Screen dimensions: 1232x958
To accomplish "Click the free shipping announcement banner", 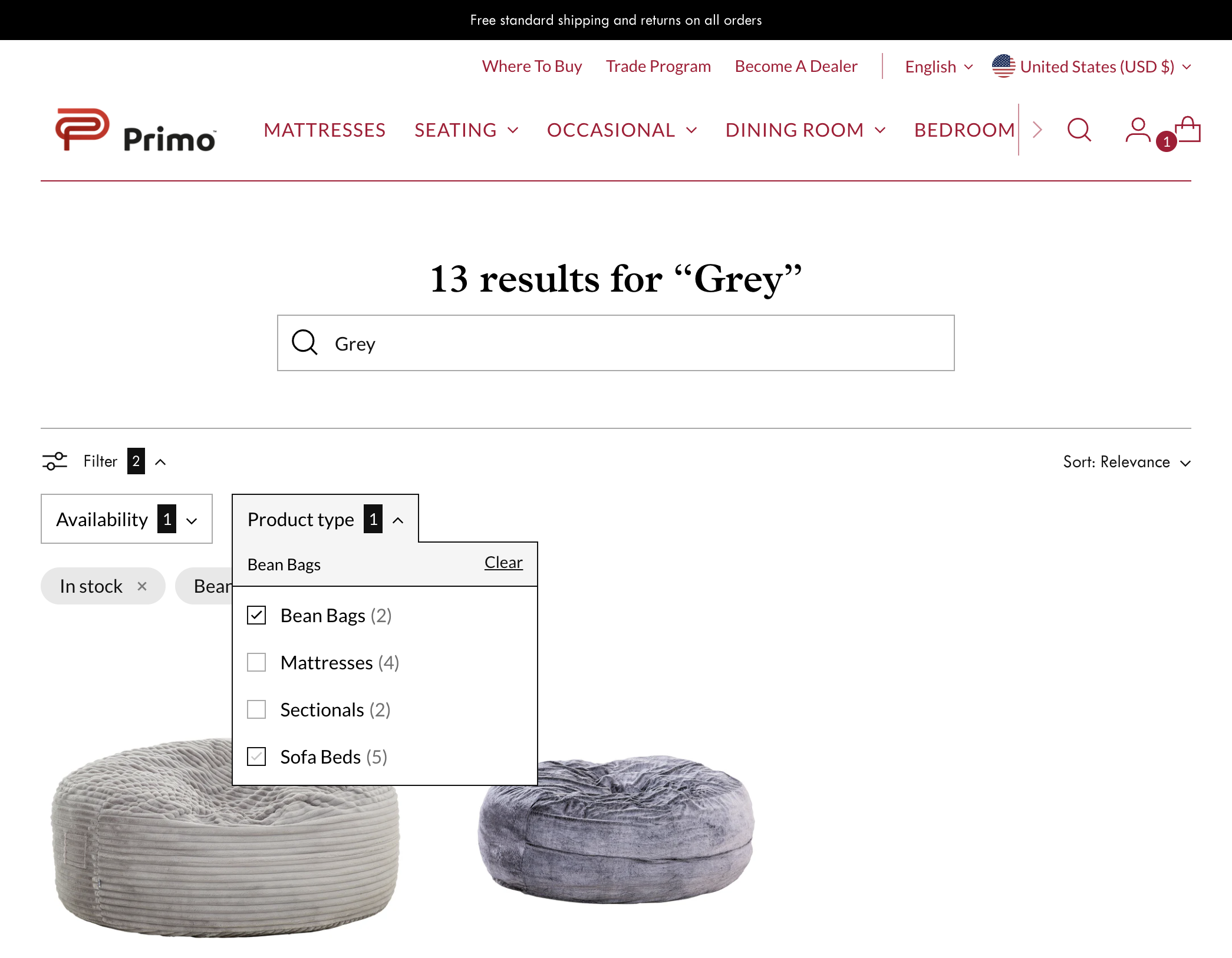I will point(616,20).
